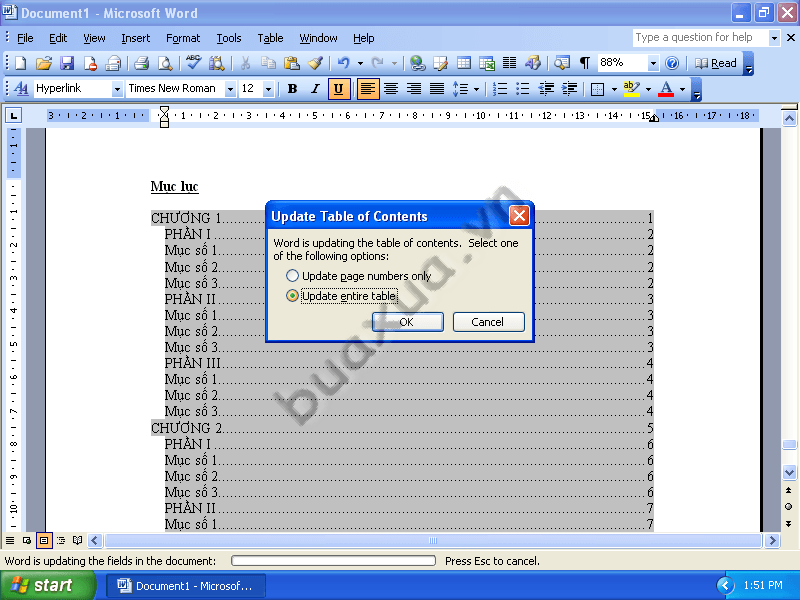Click the New Blank Document icon
The image size is (800, 600).
point(20,63)
